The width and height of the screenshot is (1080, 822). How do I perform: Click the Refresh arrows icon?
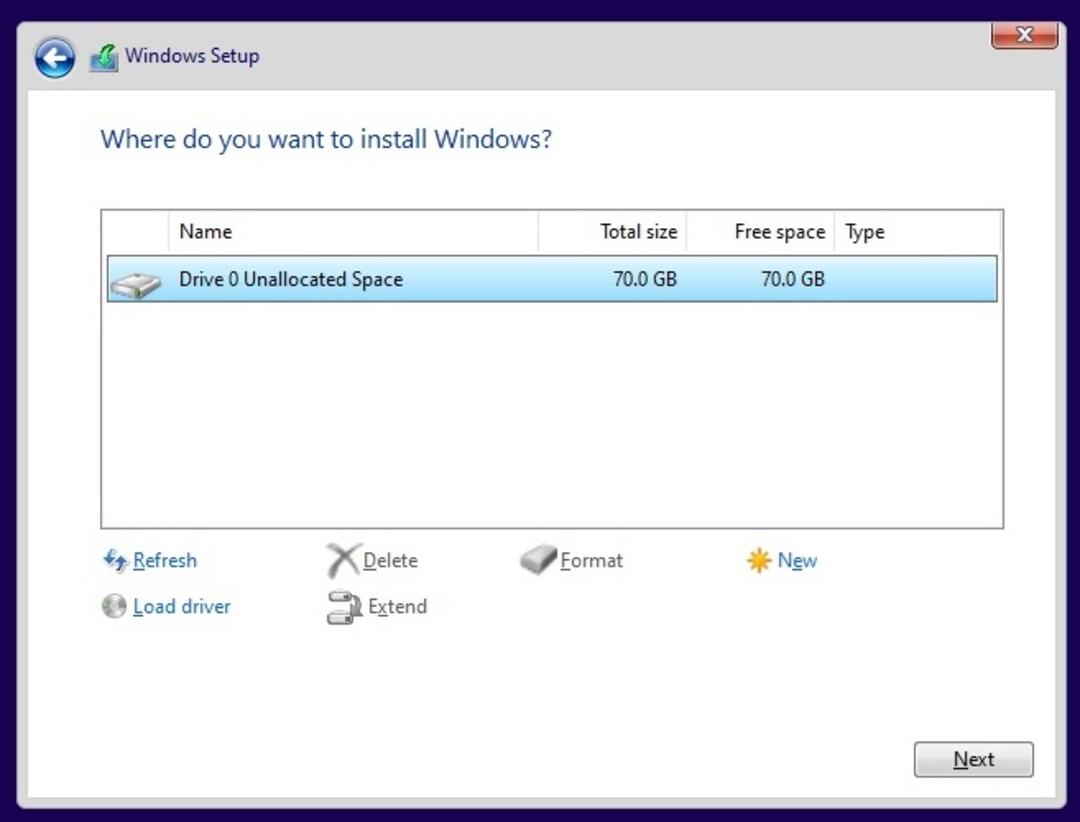(x=115, y=560)
